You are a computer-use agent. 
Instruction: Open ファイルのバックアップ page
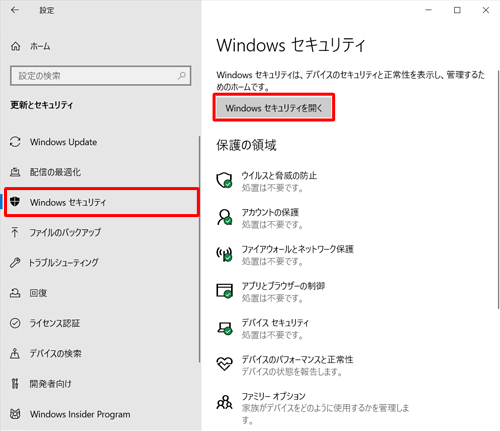(x=65, y=232)
